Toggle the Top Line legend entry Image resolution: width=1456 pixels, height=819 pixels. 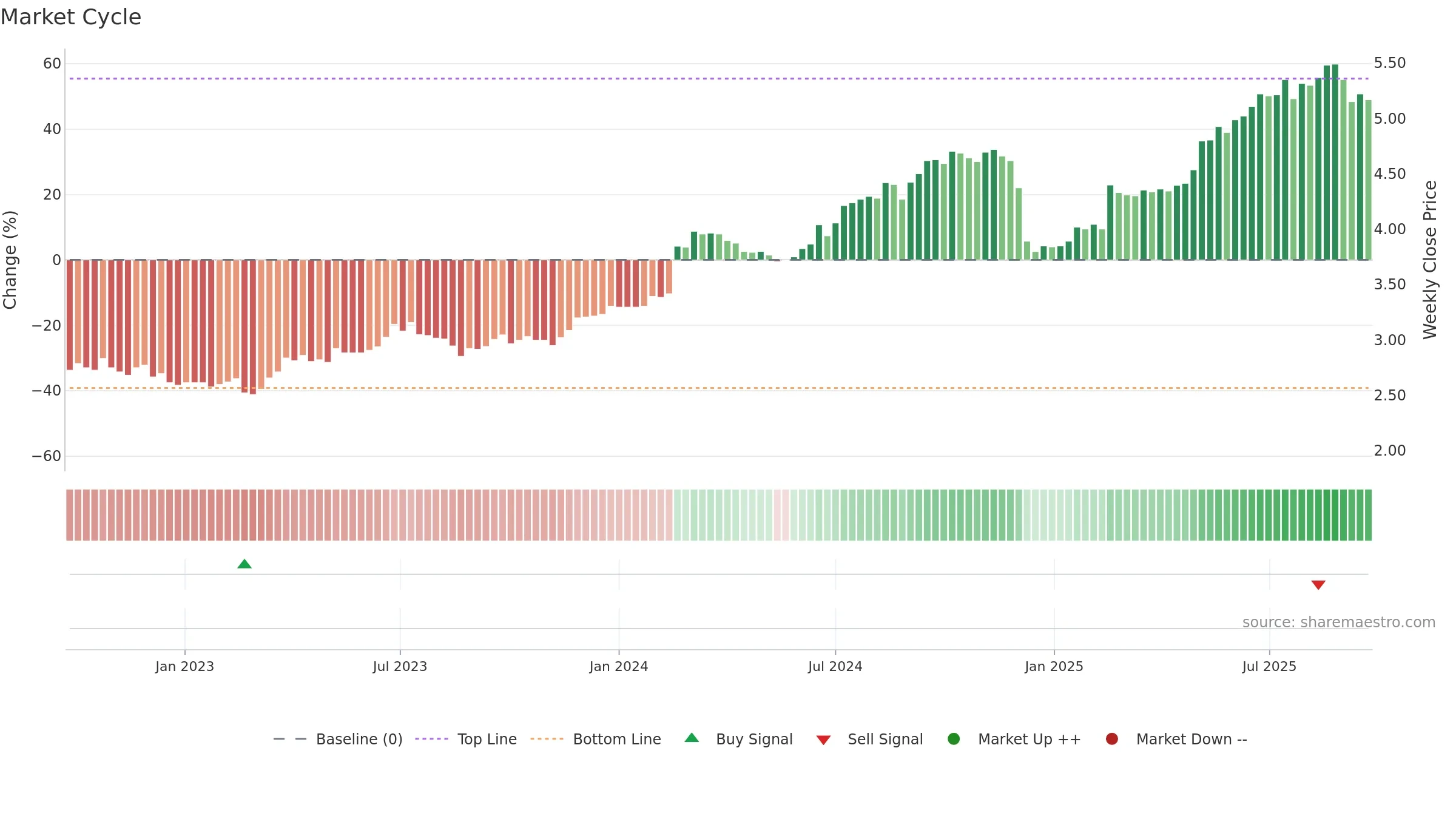(466, 739)
